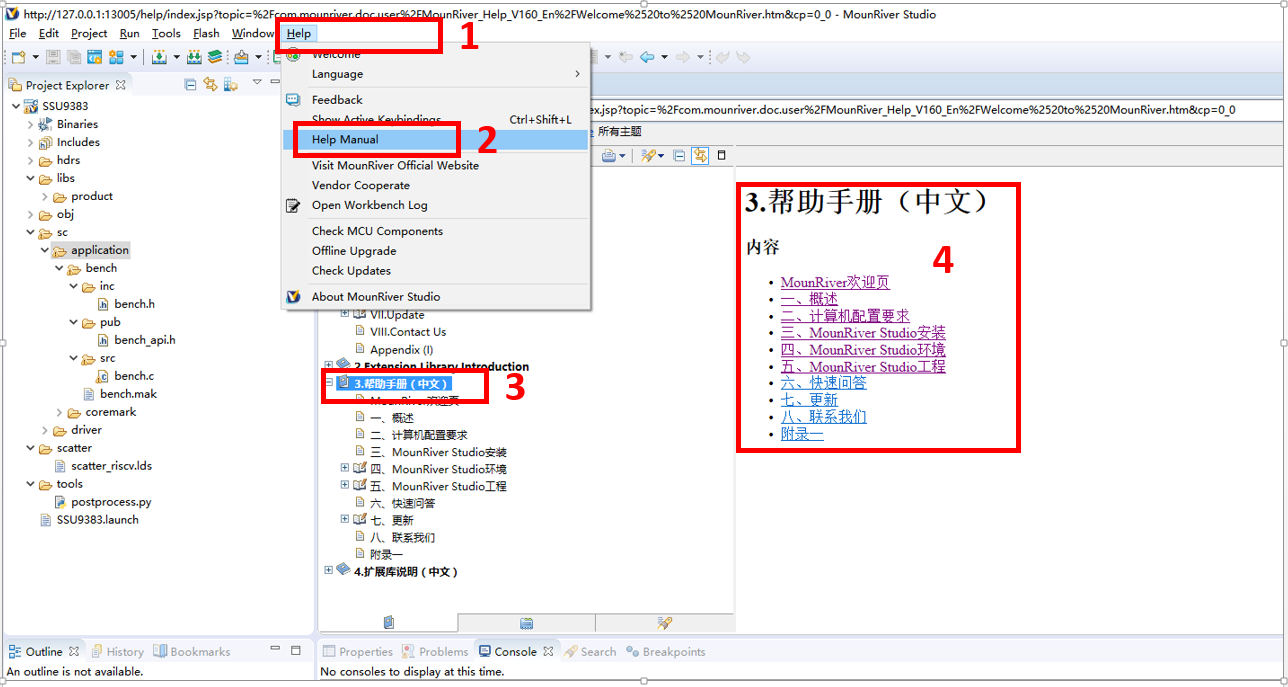This screenshot has width=1288, height=687.
Task: Open the 六、快速问答 link
Action: pos(823,383)
